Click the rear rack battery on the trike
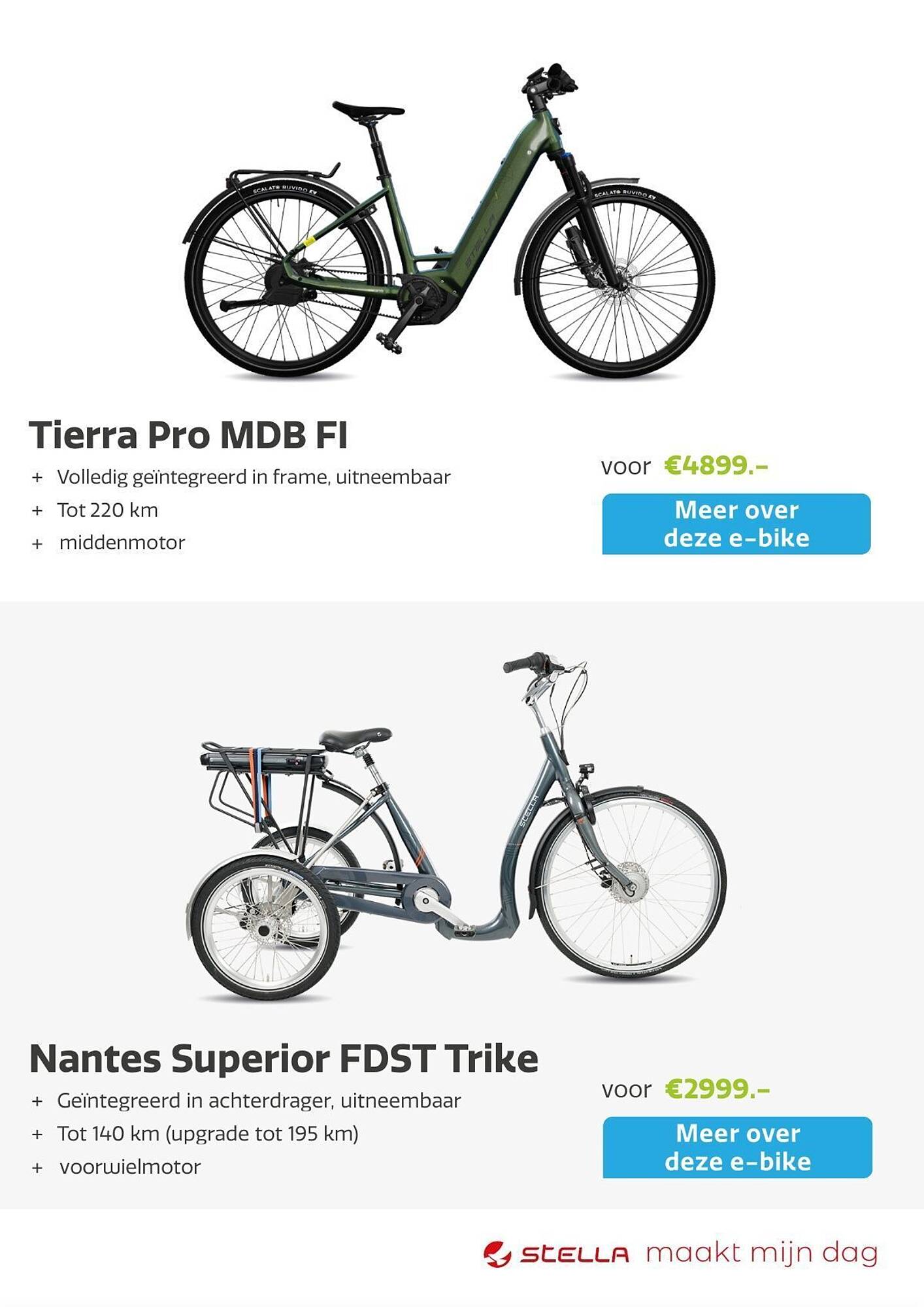Viewport: 924px width, 1307px height. click(x=263, y=759)
